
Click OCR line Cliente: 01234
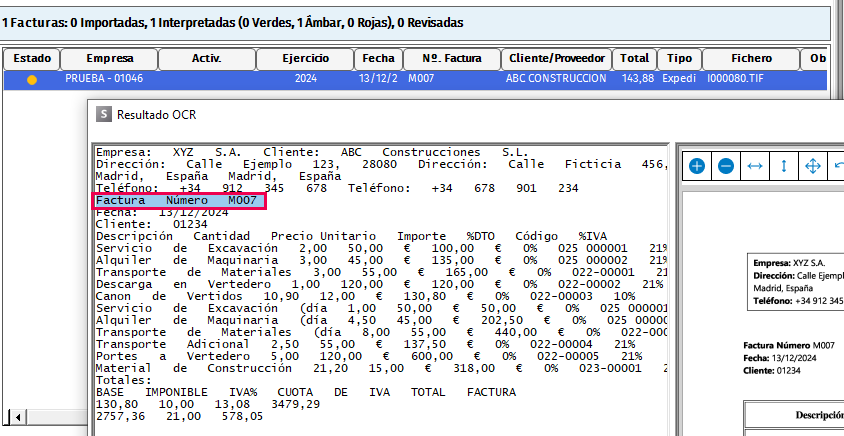click(x=151, y=224)
